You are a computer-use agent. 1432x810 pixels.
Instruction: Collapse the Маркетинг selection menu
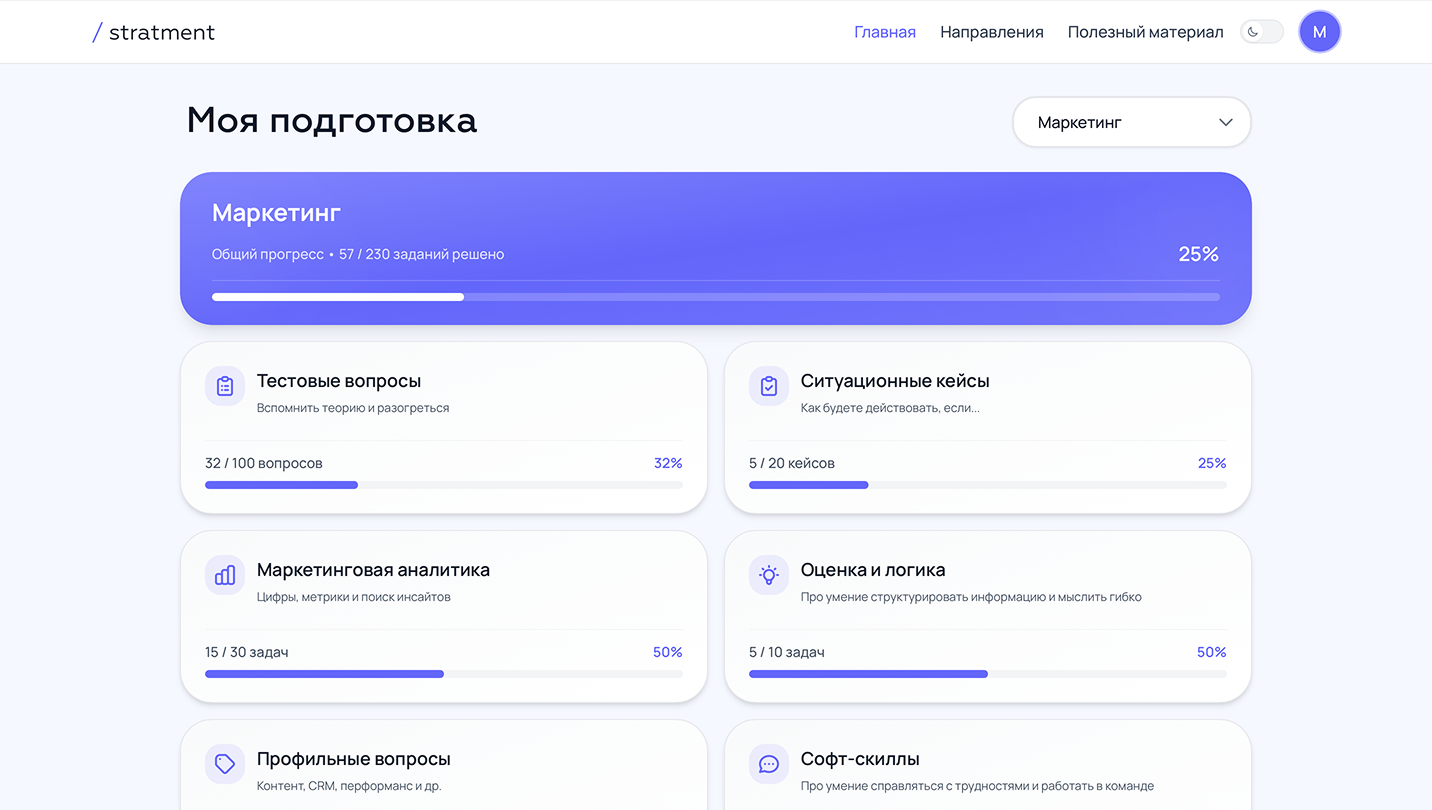(x=1131, y=121)
